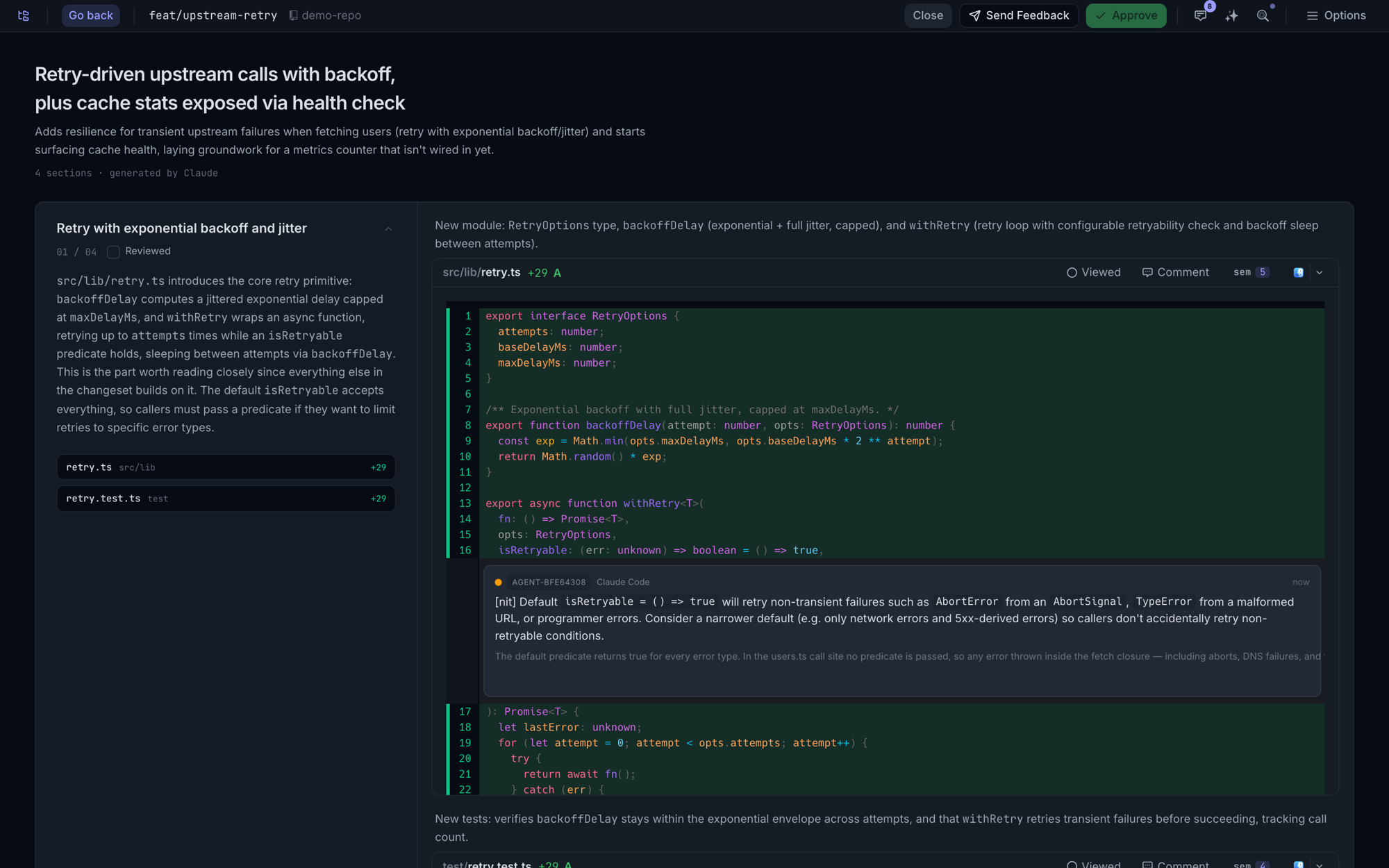The width and height of the screenshot is (1389, 868).
Task: Expand dropdown chevron for retry.test.ts header
Action: coord(1320,865)
